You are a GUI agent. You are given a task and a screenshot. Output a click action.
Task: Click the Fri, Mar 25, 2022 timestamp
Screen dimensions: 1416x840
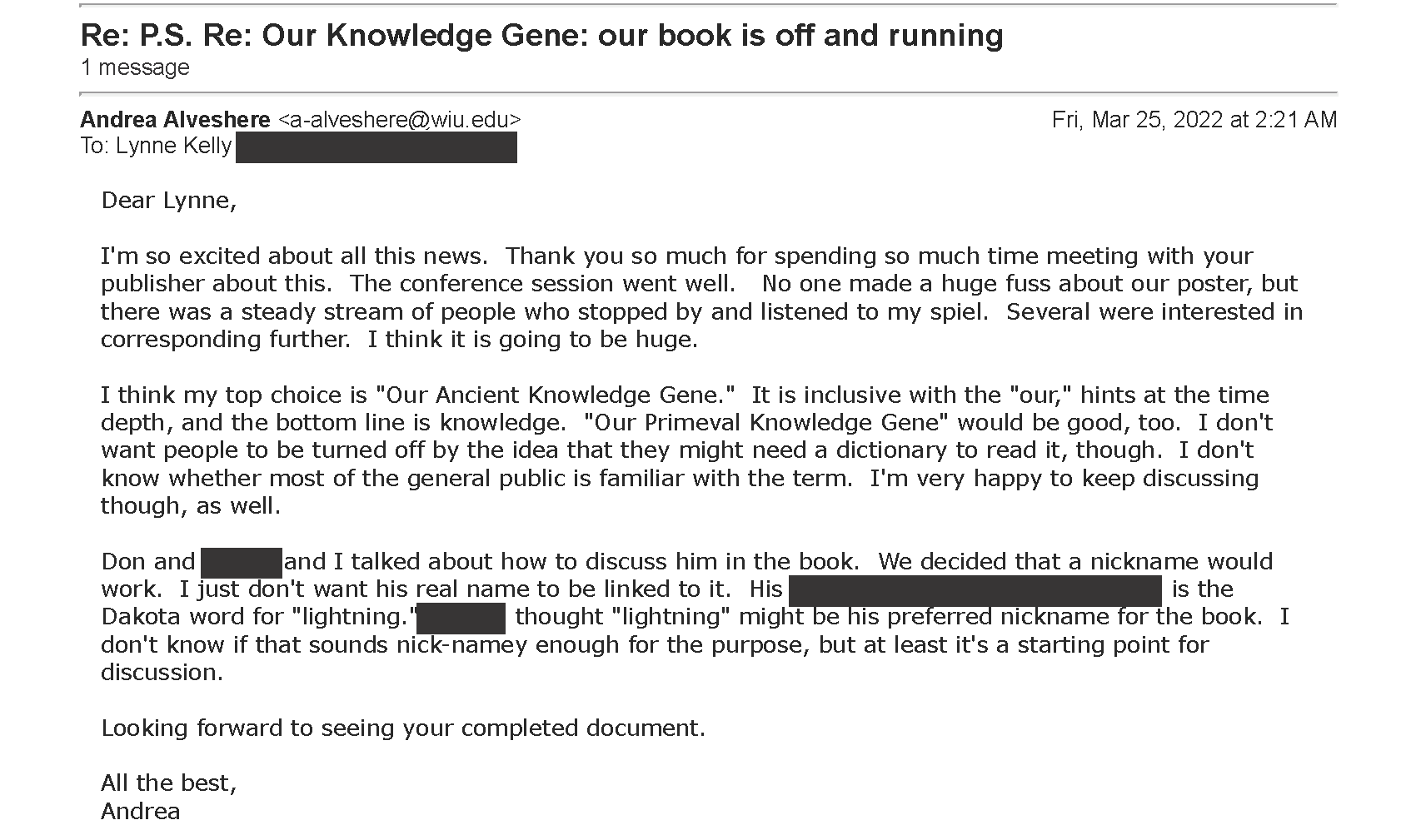click(x=1194, y=120)
